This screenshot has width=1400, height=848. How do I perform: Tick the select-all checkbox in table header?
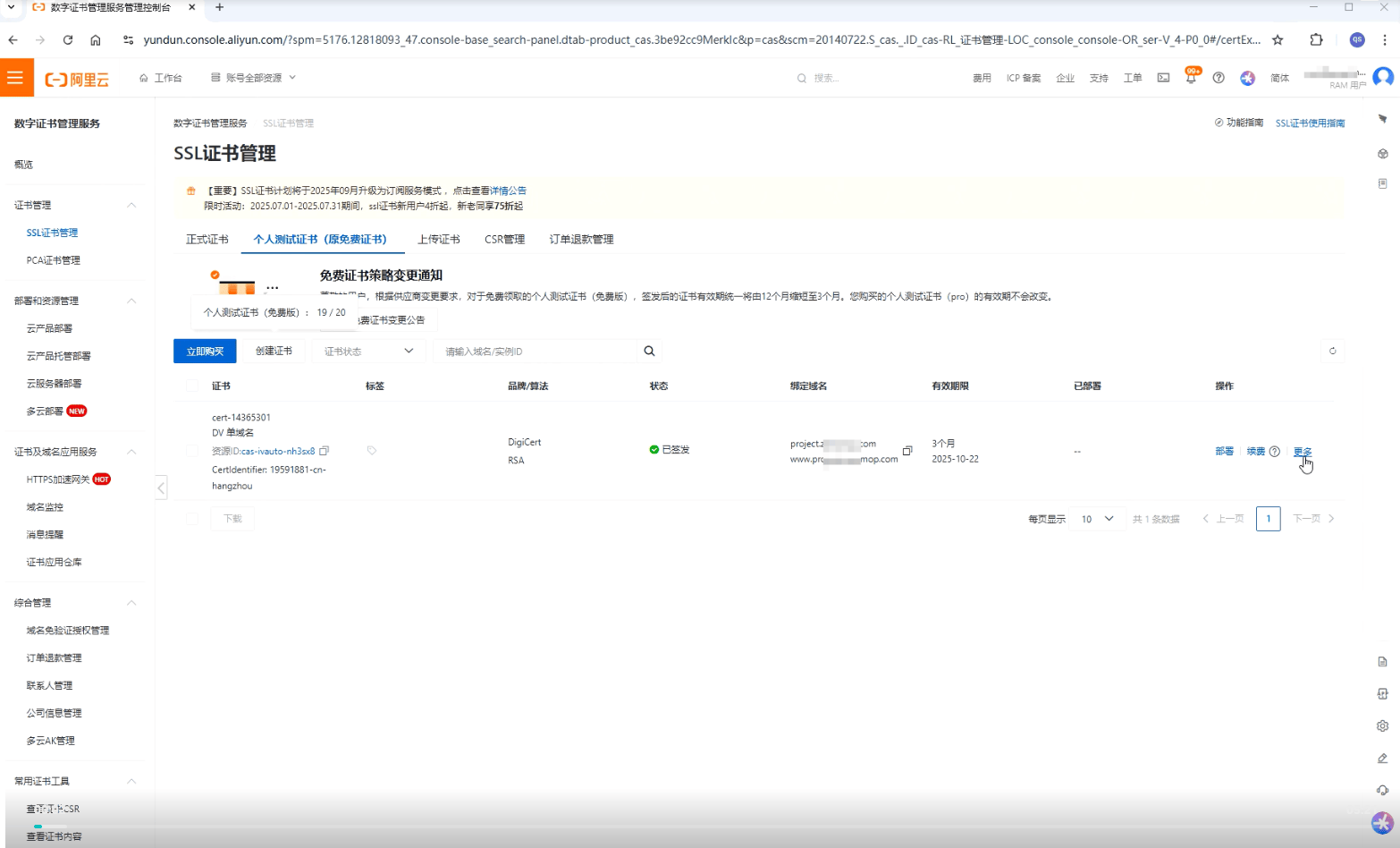tap(192, 386)
